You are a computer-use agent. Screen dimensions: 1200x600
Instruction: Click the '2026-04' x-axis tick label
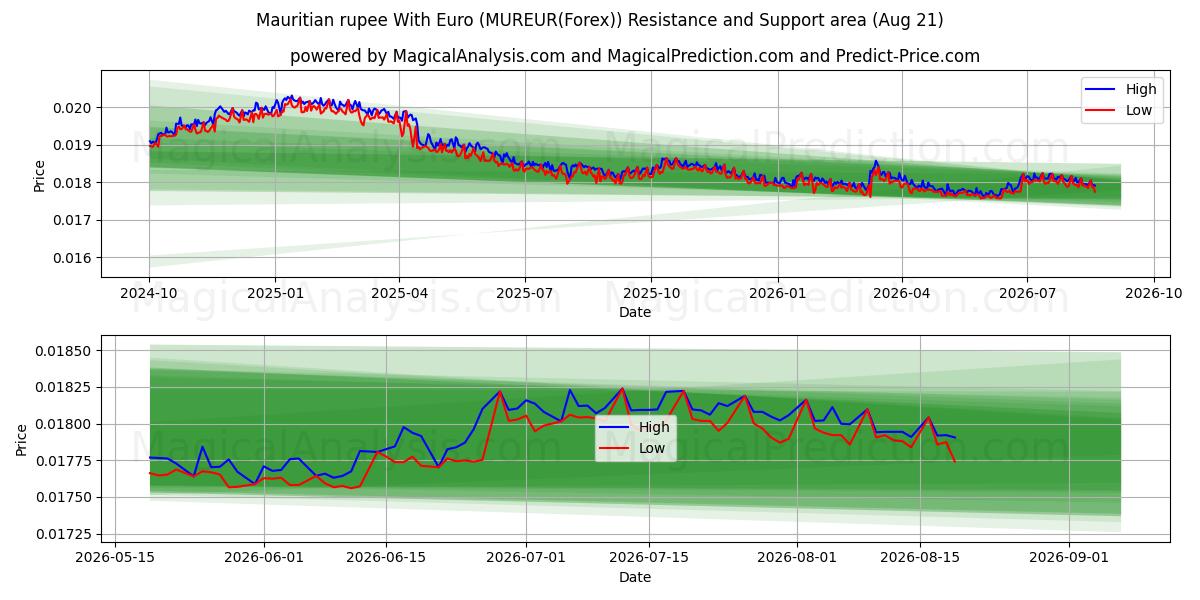(x=902, y=293)
